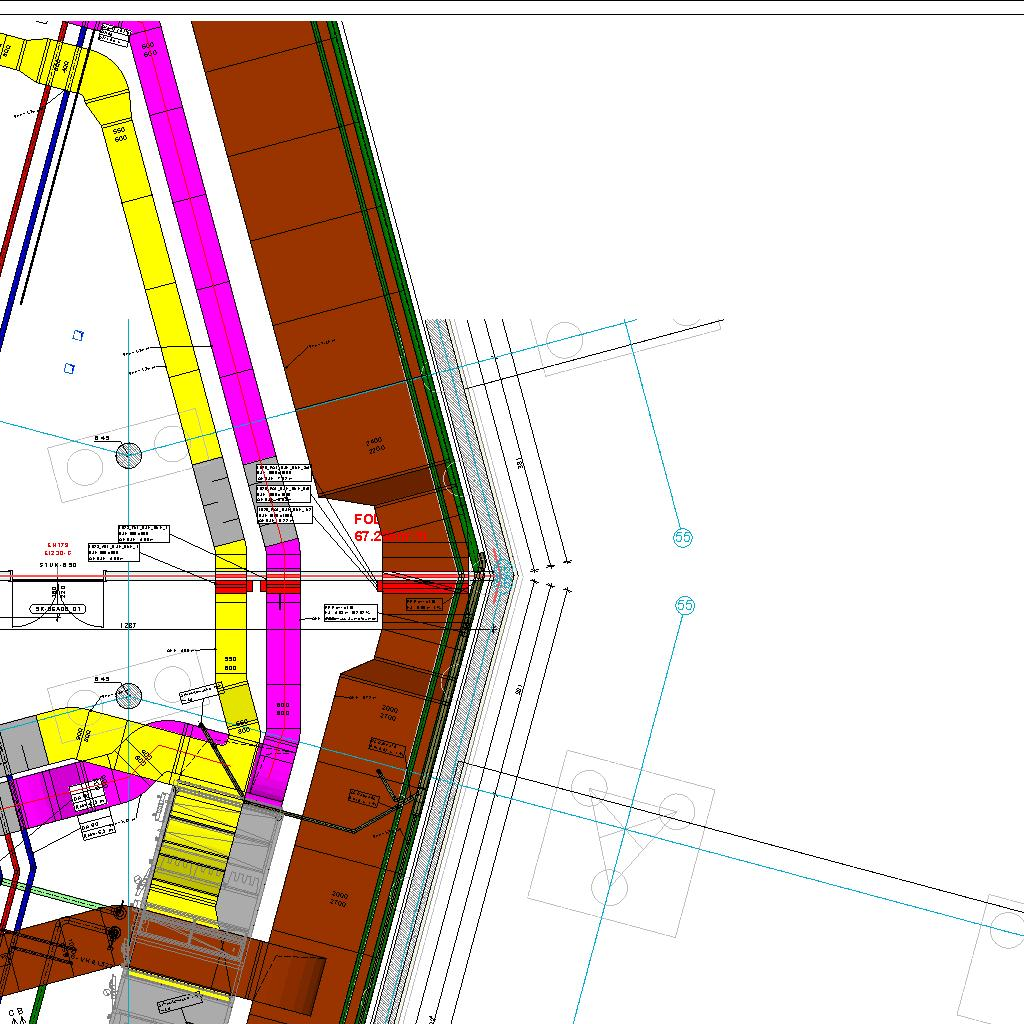1024x1024 pixels.
Task: Select the lower grid bubble labeled 55
Action: pos(685,605)
